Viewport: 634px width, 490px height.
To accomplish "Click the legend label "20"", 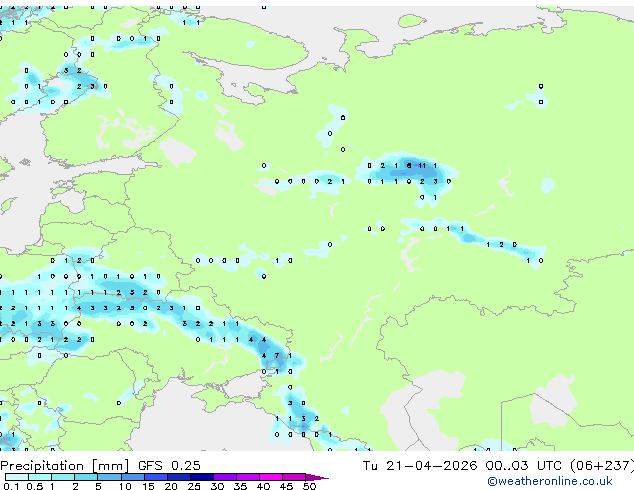I will click(x=171, y=486).
